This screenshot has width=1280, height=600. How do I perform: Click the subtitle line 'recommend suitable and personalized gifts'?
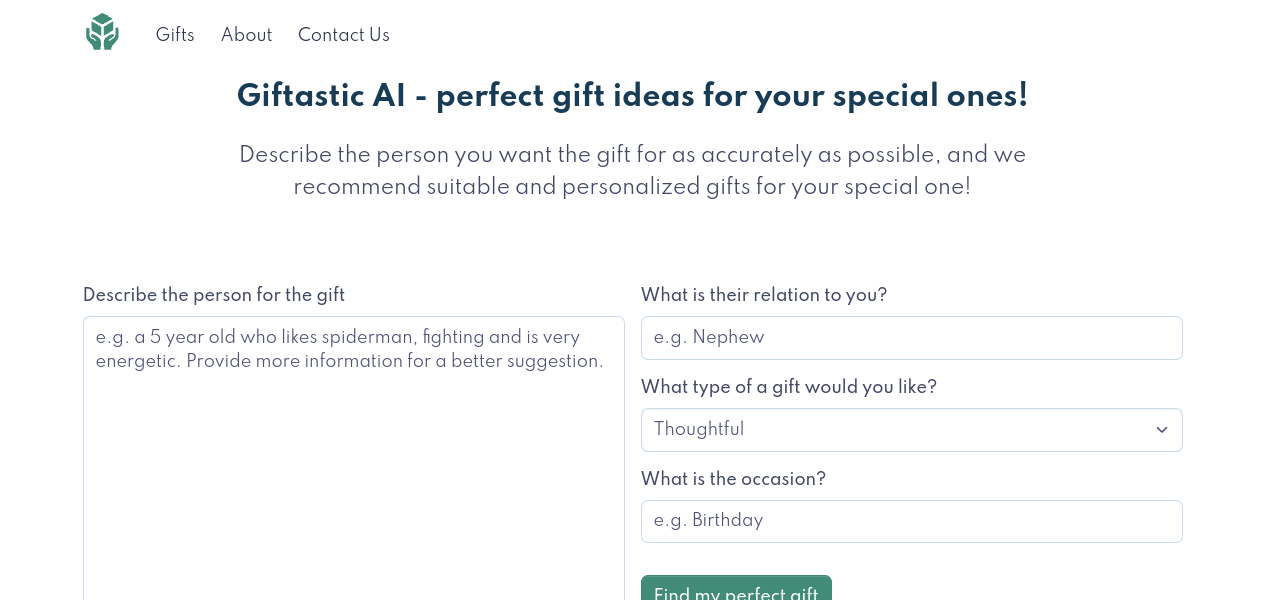click(x=632, y=187)
